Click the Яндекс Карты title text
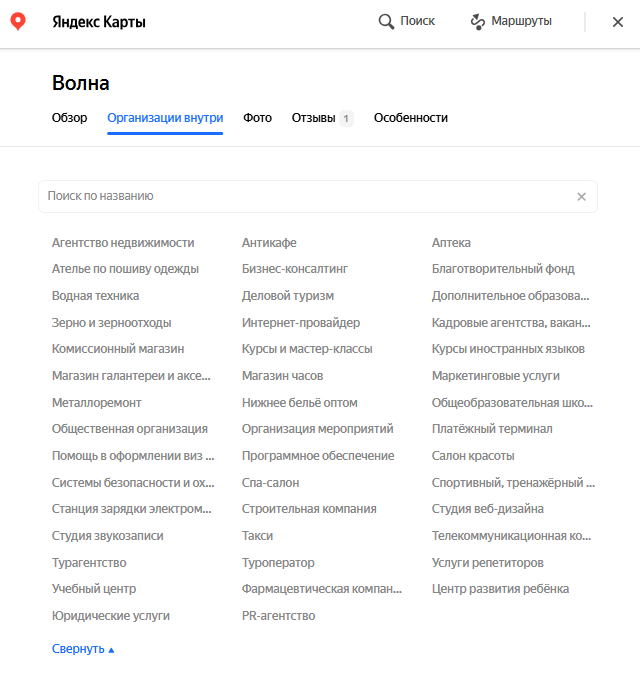Viewport: 640px width, 685px height. coord(99,22)
